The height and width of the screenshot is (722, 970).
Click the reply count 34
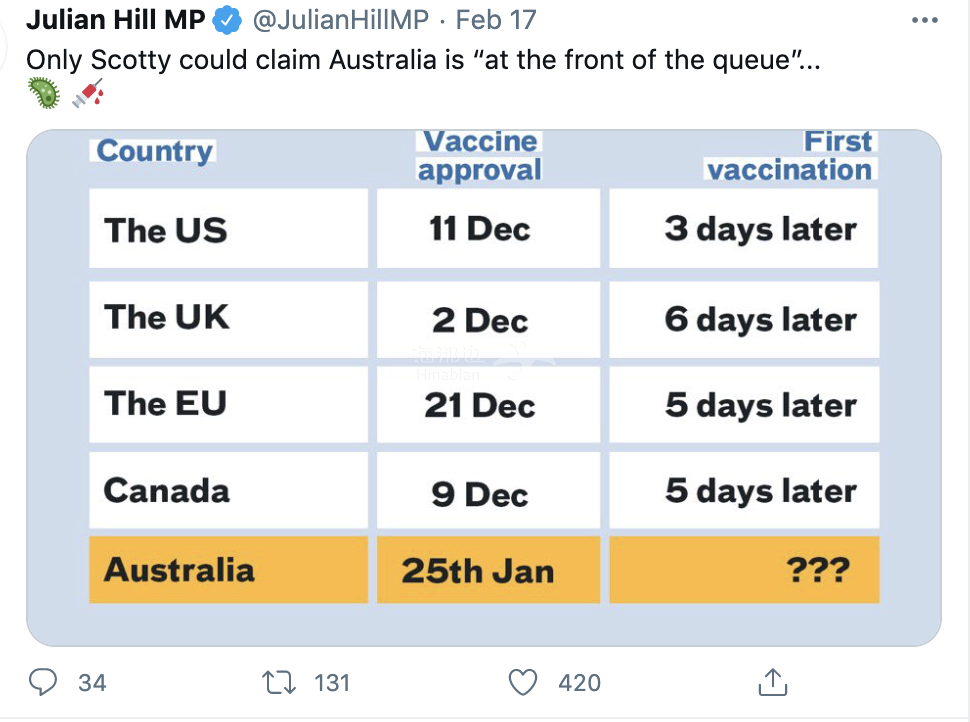pos(92,683)
